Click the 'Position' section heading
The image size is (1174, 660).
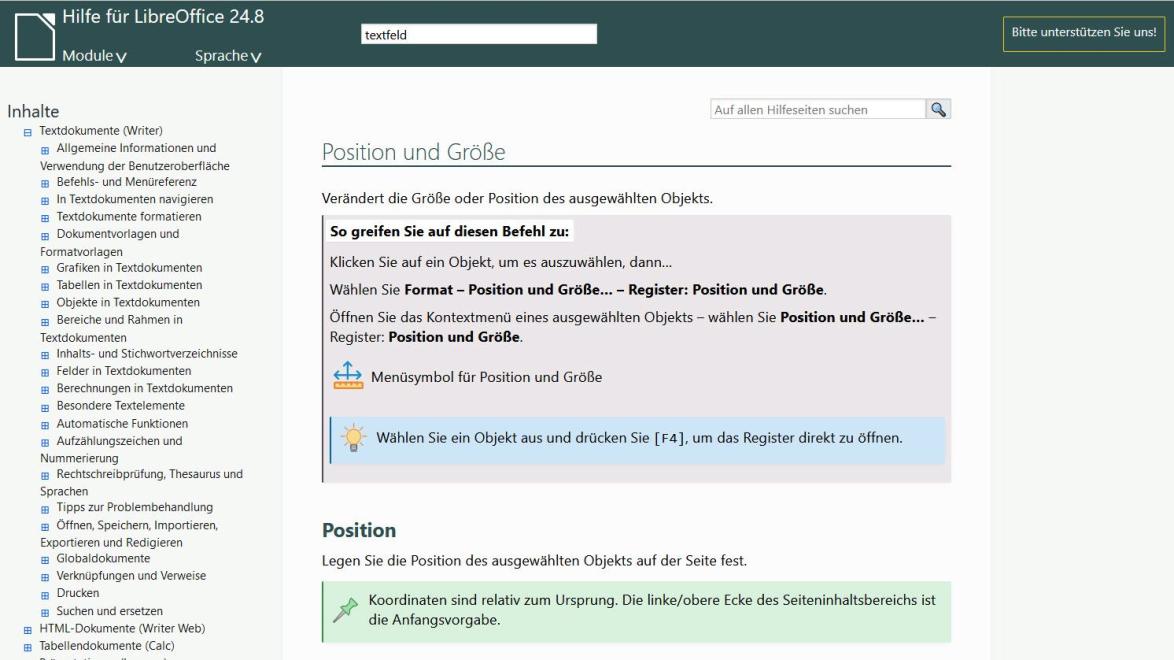click(359, 530)
